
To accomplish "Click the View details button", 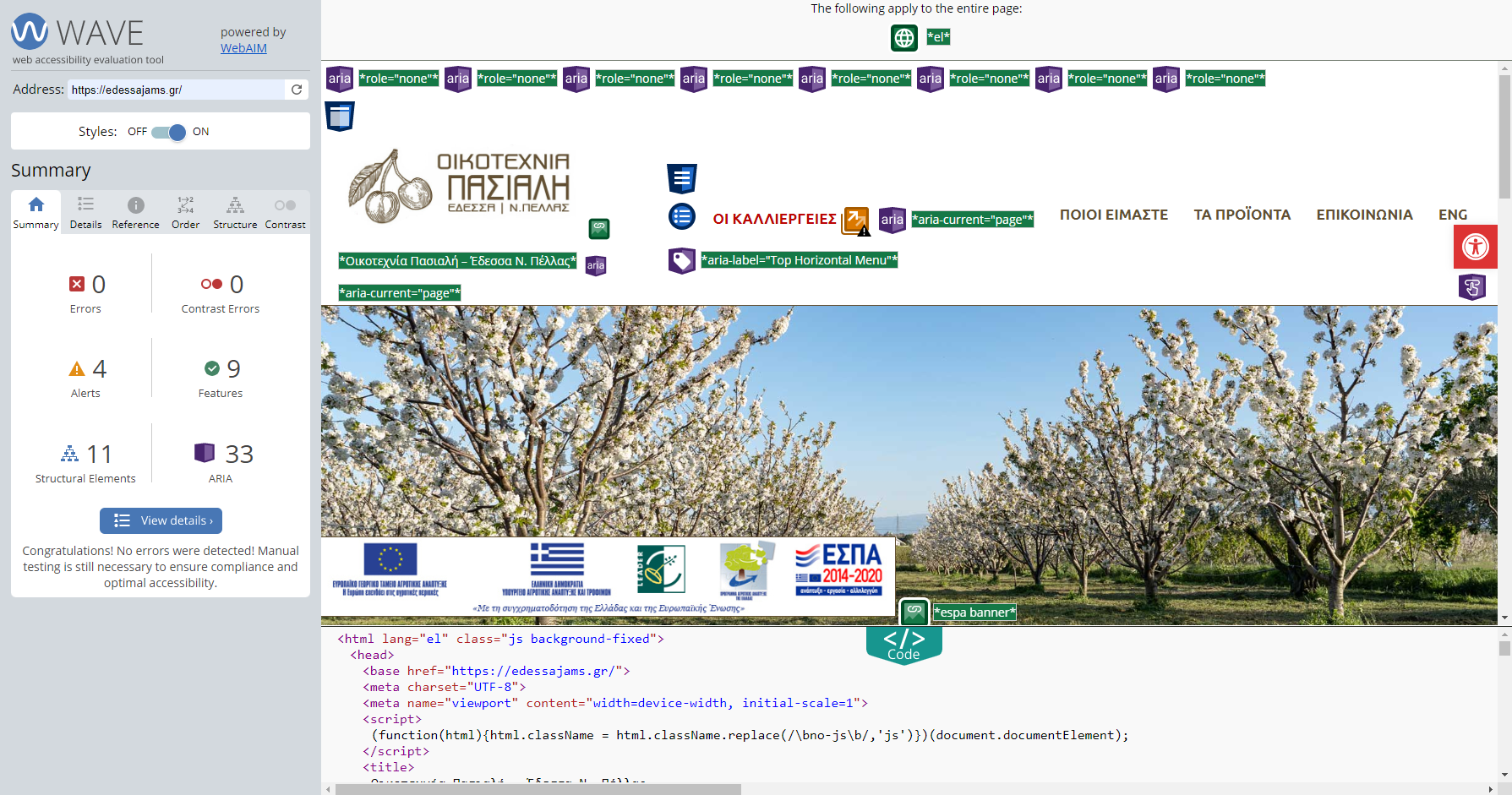I will (161, 520).
